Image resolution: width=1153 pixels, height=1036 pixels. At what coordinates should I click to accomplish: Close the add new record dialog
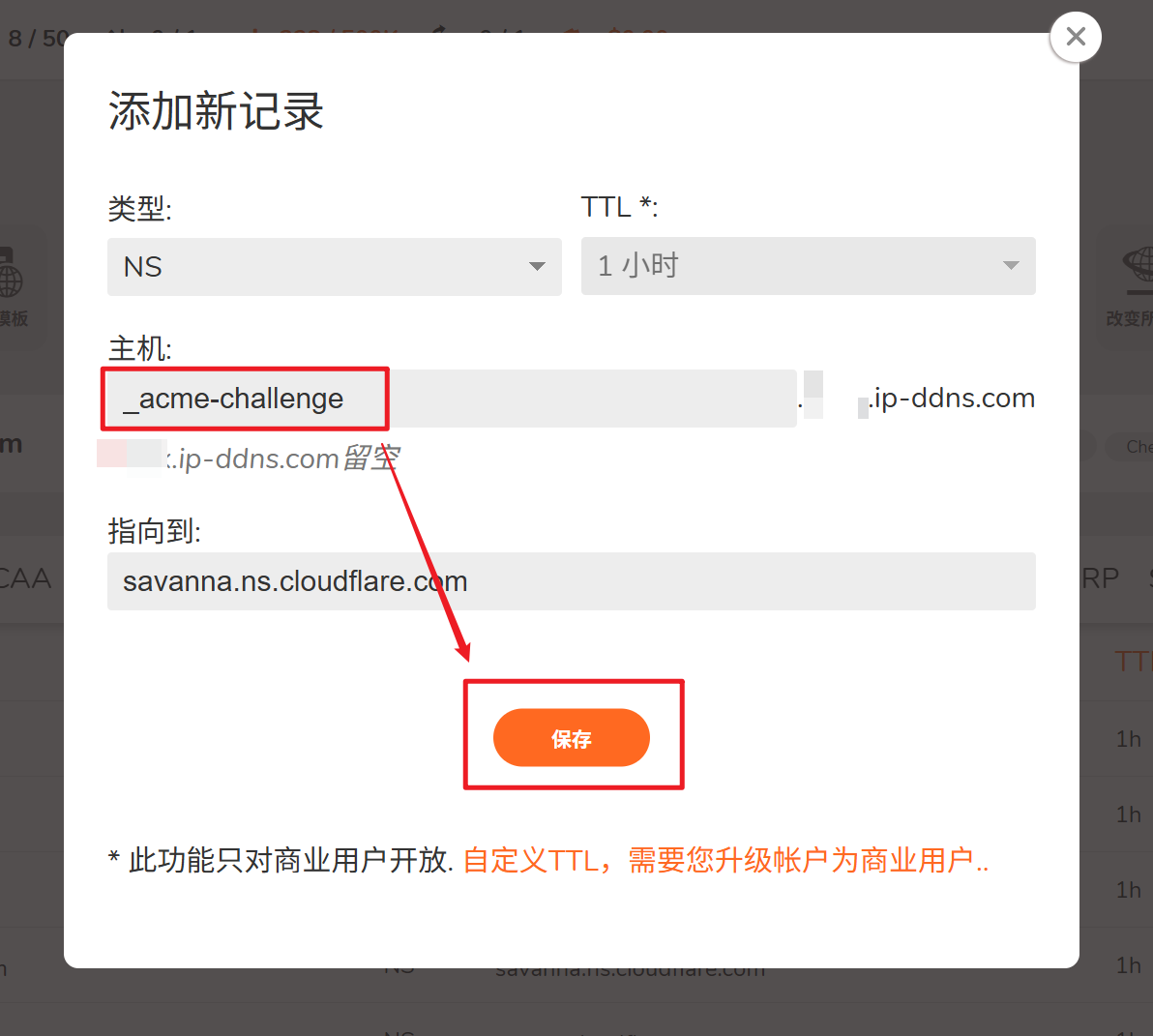tap(1075, 37)
